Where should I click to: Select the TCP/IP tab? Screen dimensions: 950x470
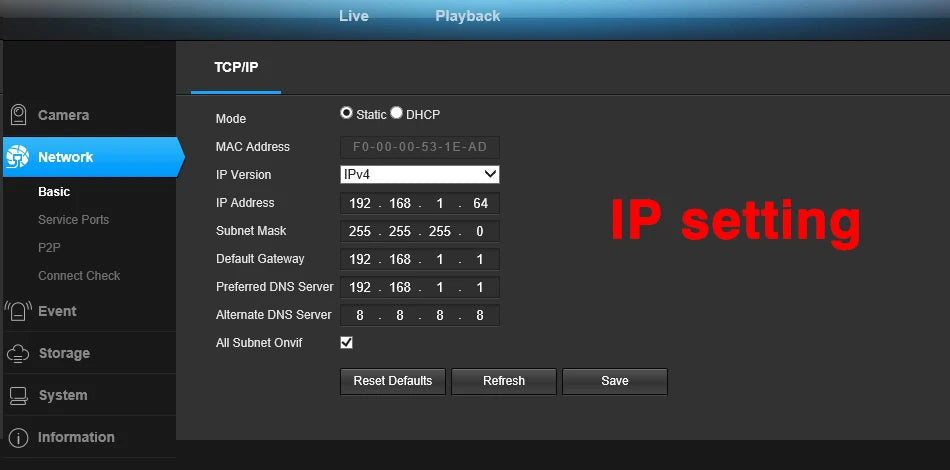236,67
